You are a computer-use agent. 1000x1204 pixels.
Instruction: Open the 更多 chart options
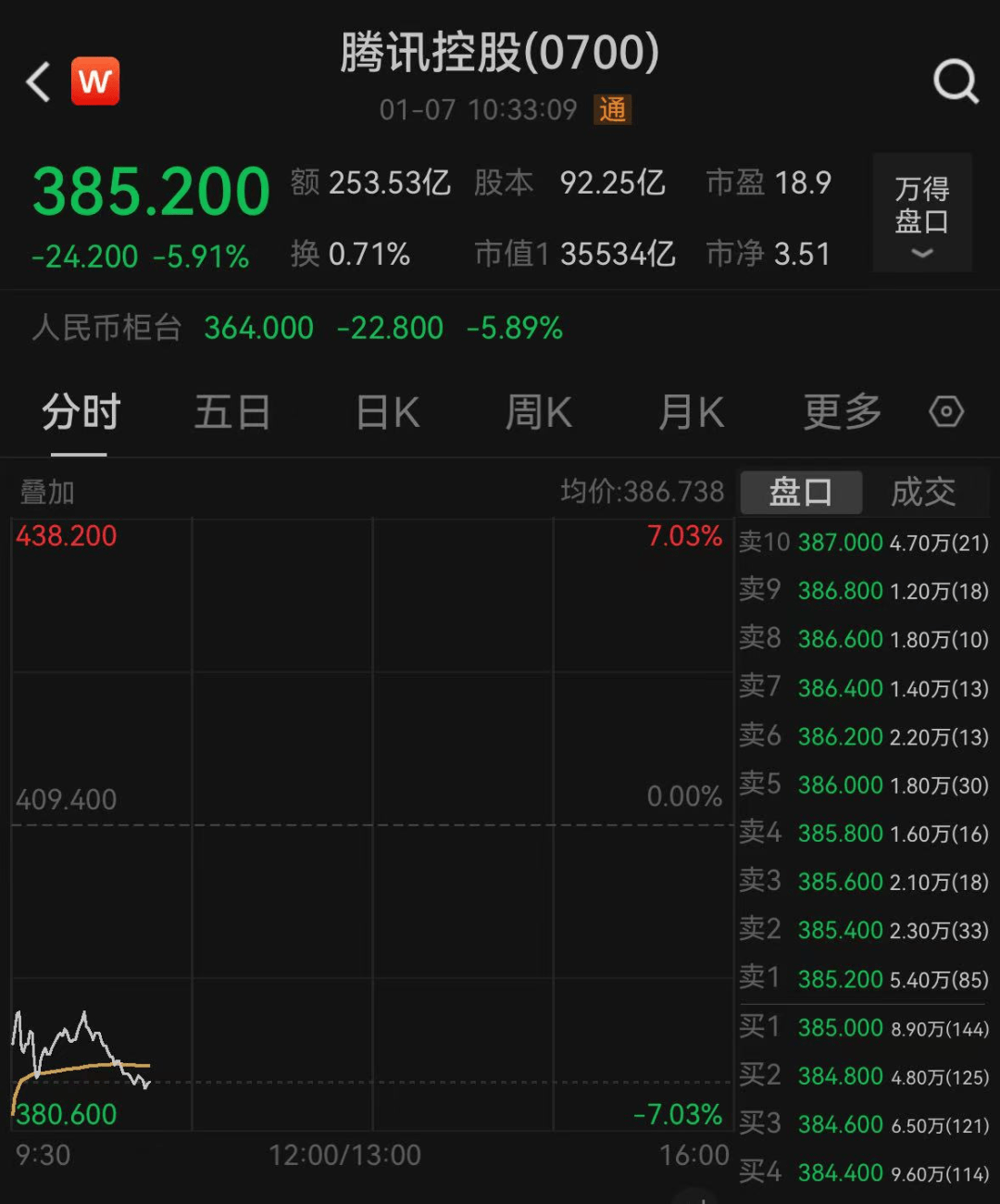pyautogui.click(x=842, y=412)
